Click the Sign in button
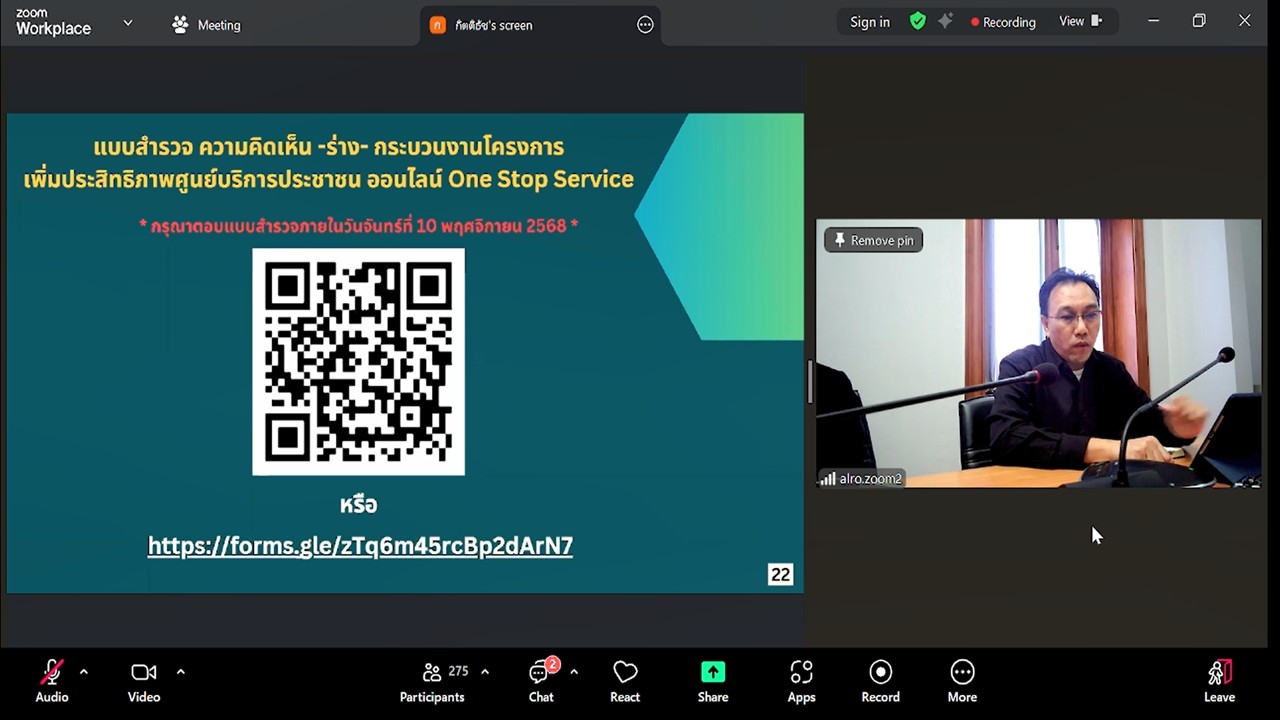Image resolution: width=1280 pixels, height=720 pixels. [869, 22]
